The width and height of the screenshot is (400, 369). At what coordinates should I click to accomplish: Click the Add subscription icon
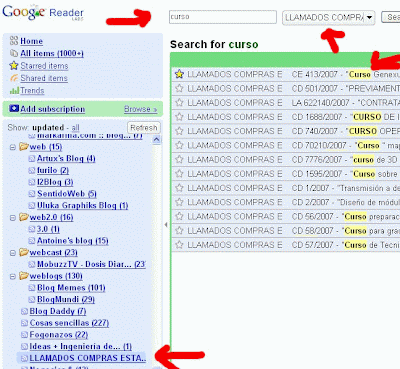point(14,108)
